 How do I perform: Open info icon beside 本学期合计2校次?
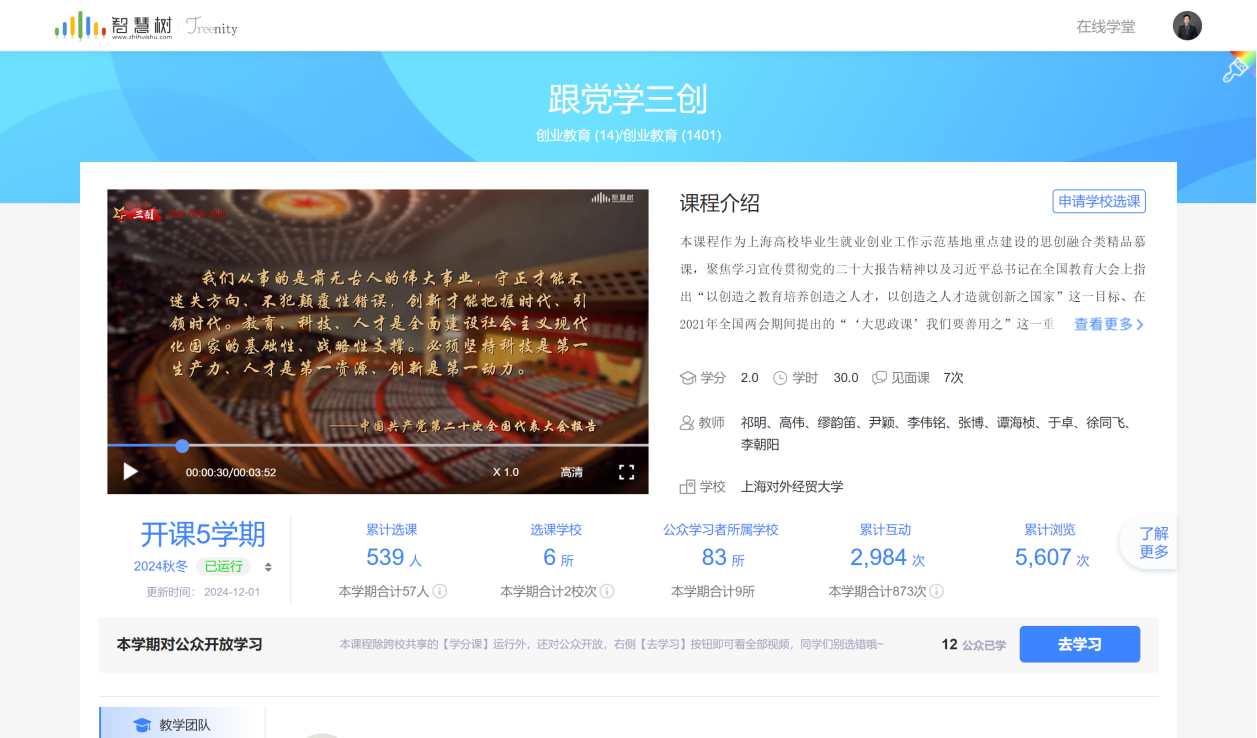click(x=606, y=591)
